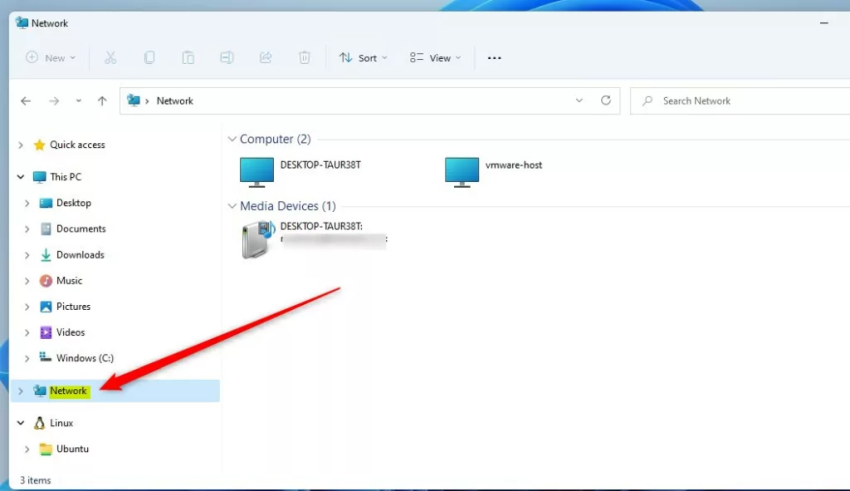Click the vmware-host label
This screenshot has height=491, width=850.
click(513, 165)
